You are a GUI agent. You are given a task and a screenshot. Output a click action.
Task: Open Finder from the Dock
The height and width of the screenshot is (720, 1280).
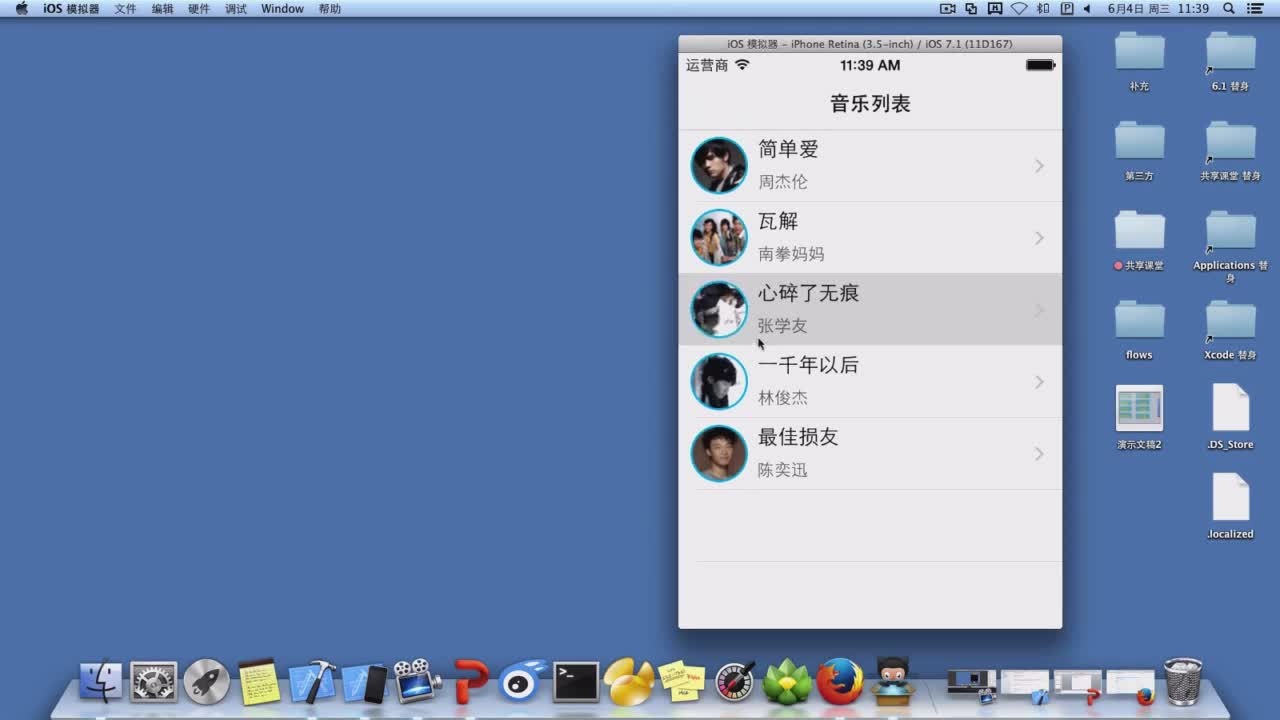(100, 682)
